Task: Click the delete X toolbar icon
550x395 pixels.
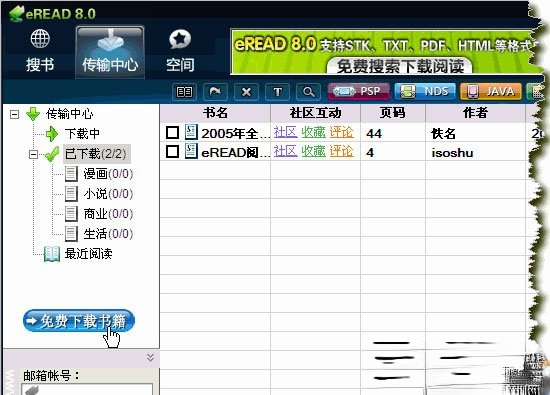Action: 247,92
